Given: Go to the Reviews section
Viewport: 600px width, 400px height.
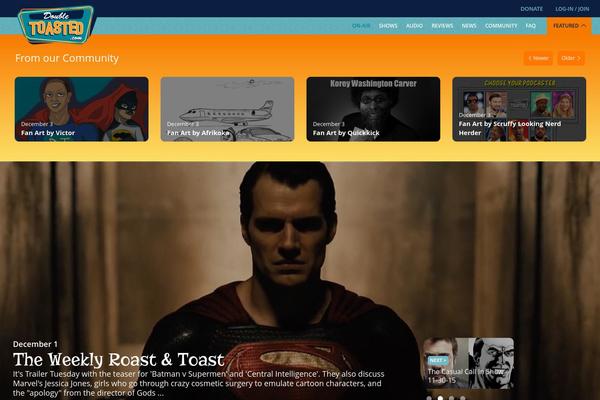Looking at the screenshot, I should pos(442,26).
